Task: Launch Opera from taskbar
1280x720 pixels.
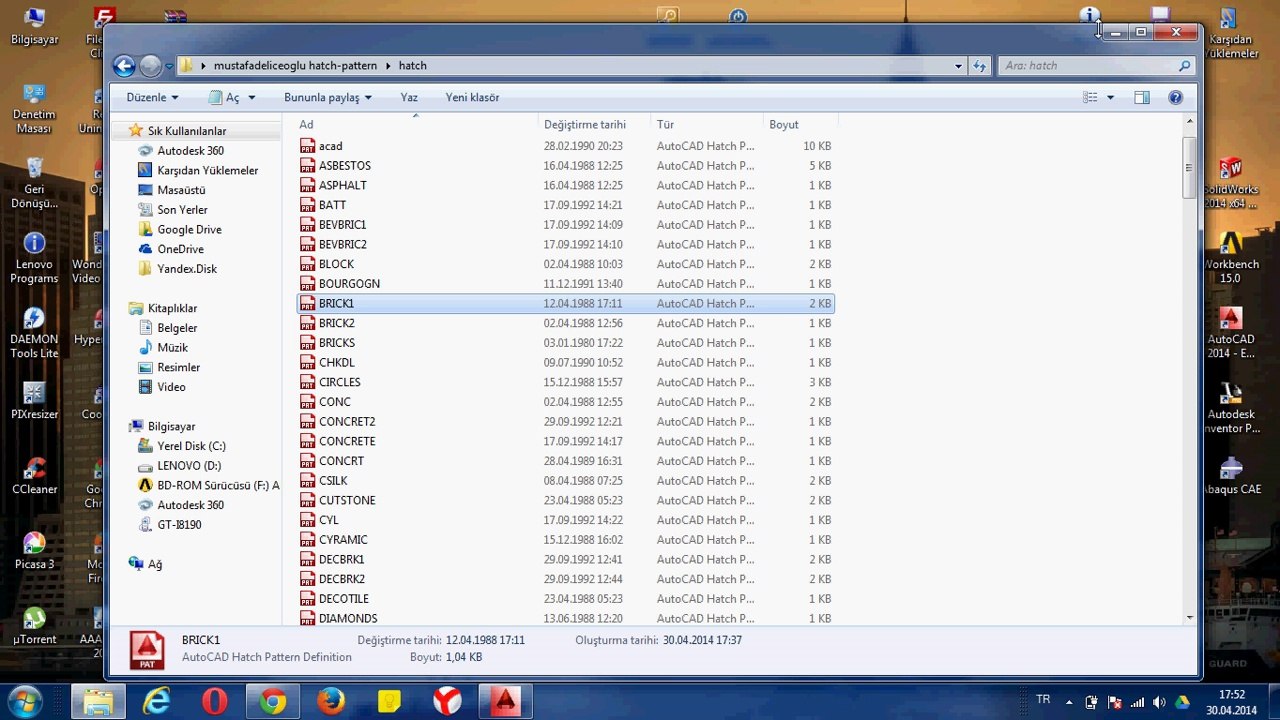Action: pos(214,701)
